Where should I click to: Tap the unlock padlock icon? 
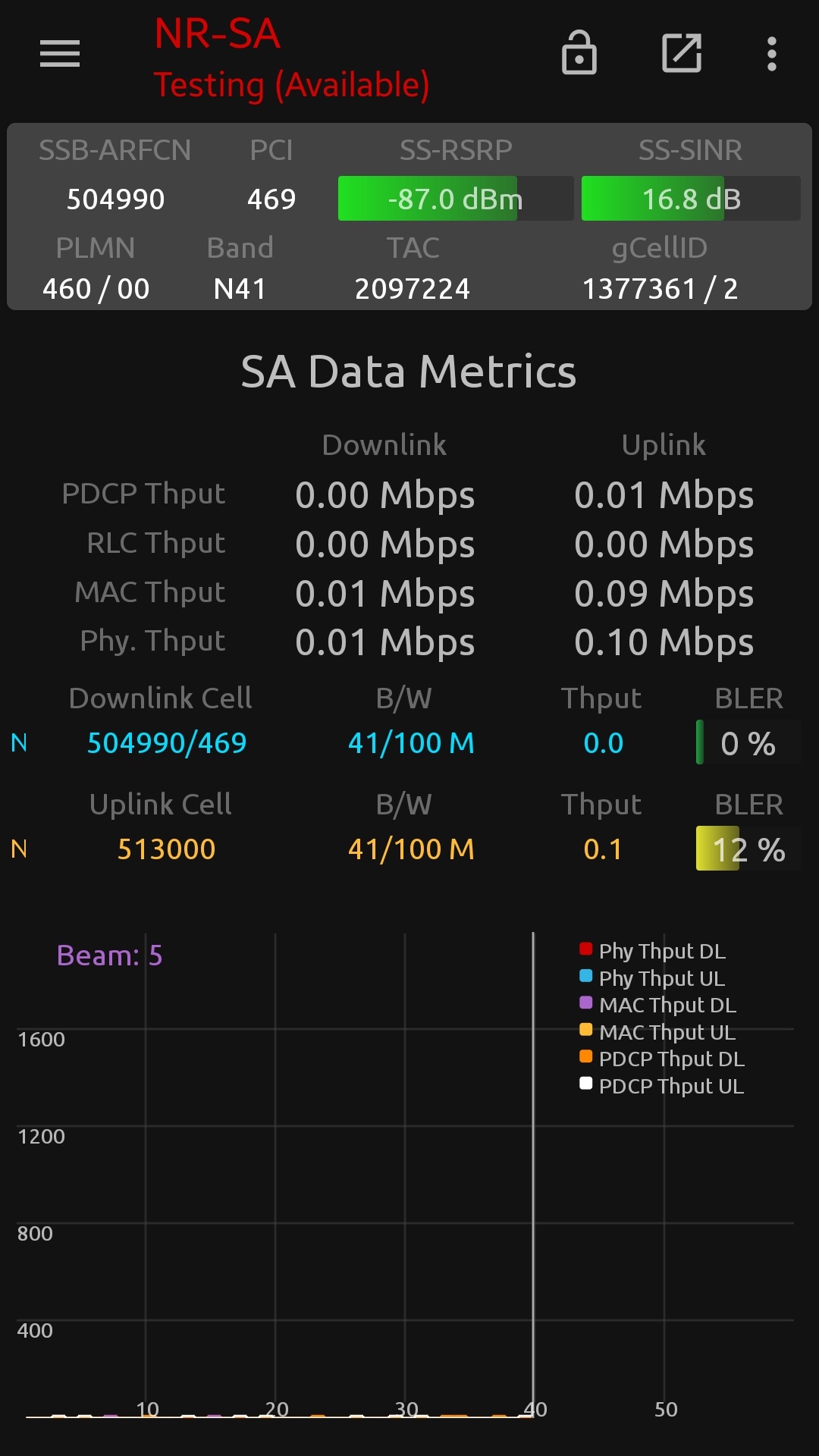tap(579, 53)
